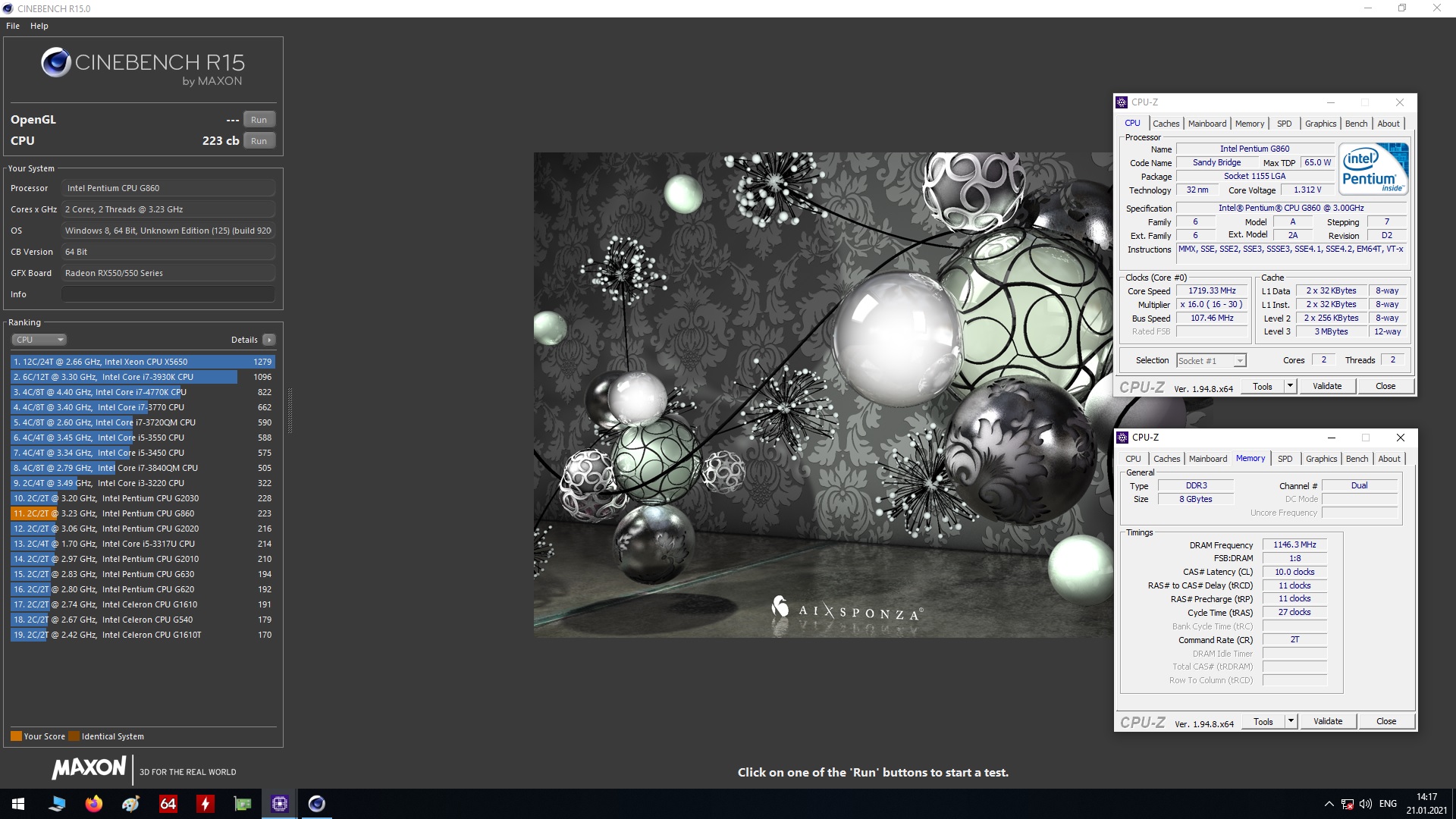
Task: Click Validate in lower CPU-Z window
Action: [1328, 722]
